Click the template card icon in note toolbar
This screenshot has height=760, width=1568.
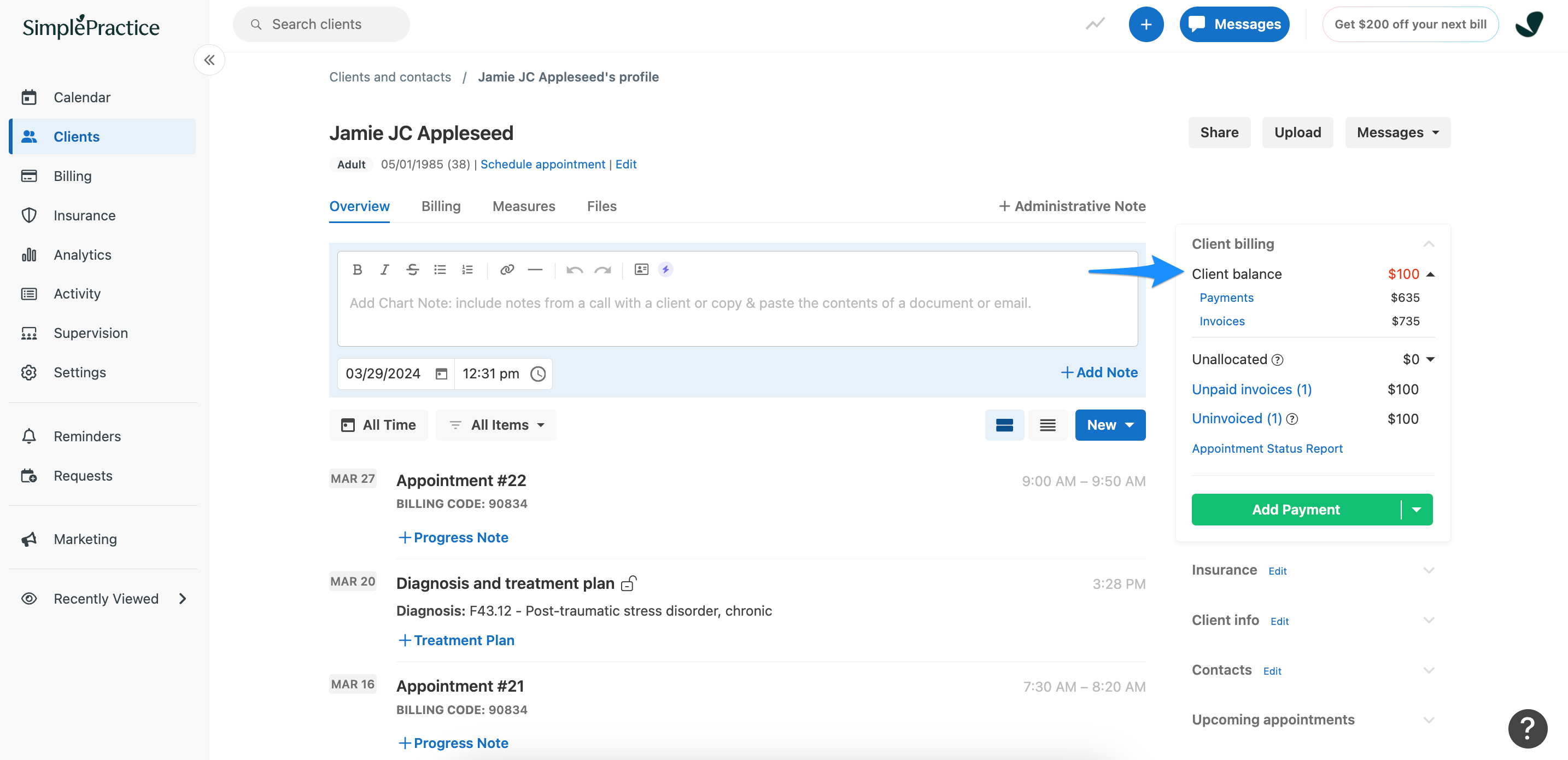[x=641, y=269]
